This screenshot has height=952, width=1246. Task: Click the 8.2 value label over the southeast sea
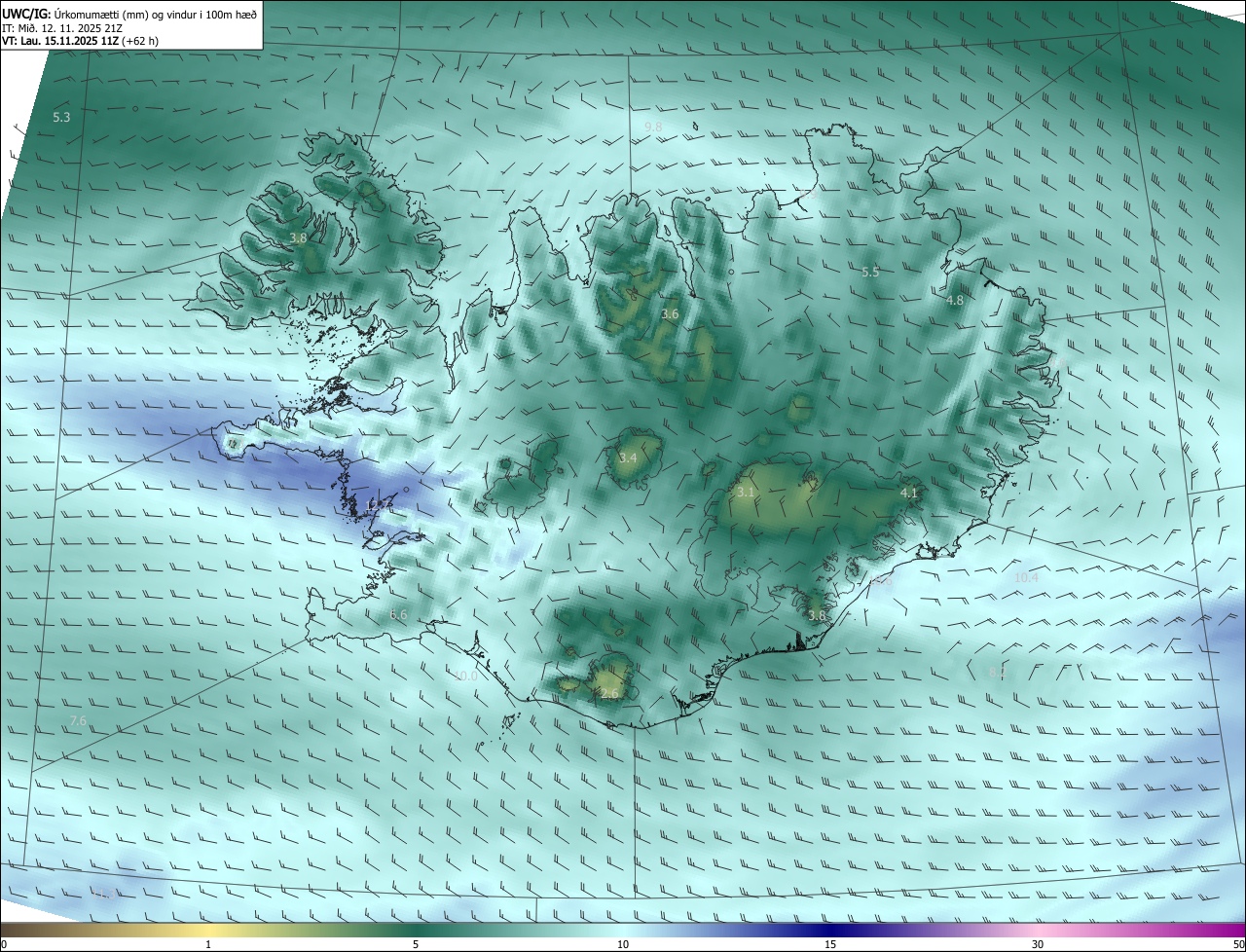coord(997,672)
